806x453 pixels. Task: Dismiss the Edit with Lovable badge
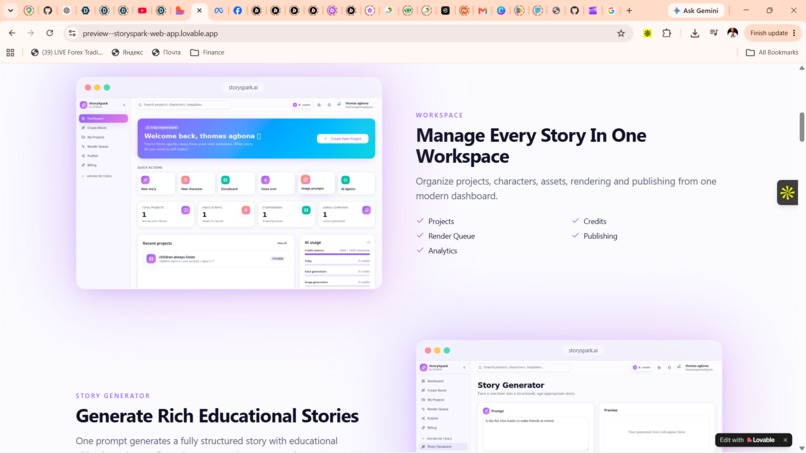pyautogui.click(x=785, y=440)
